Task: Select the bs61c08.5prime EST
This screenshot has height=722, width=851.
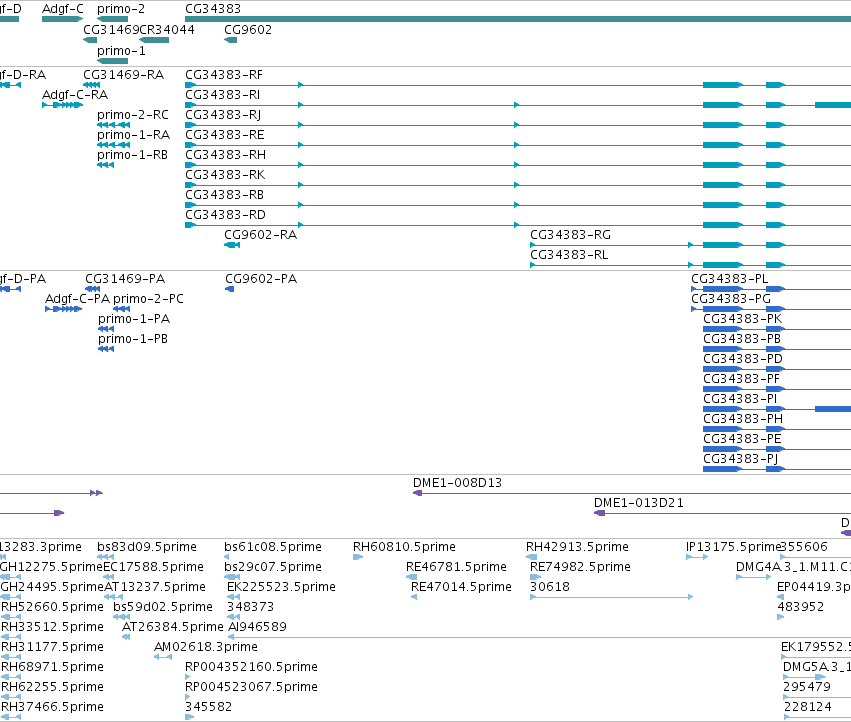Action: (226, 557)
